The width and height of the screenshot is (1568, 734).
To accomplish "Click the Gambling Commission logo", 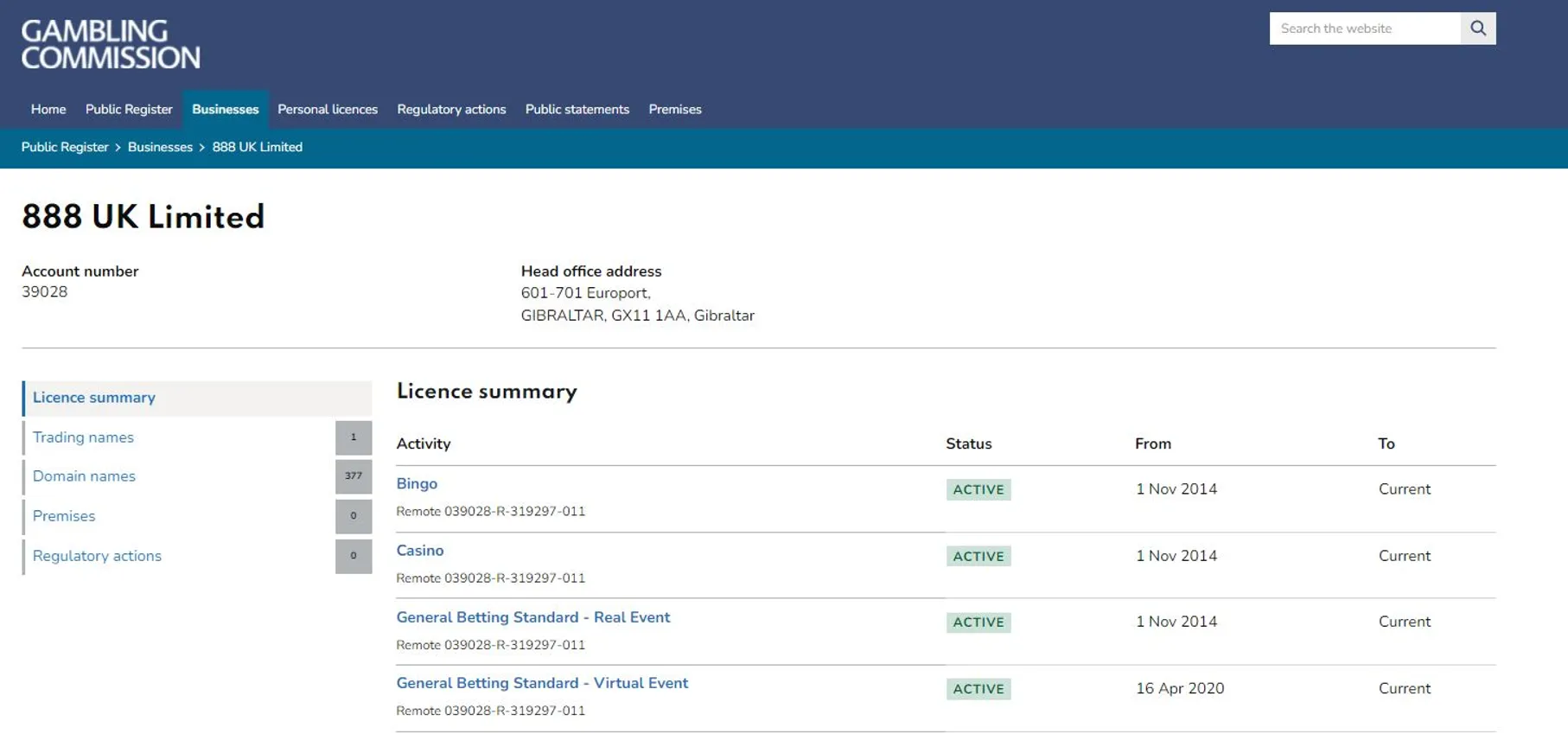I will click(111, 44).
